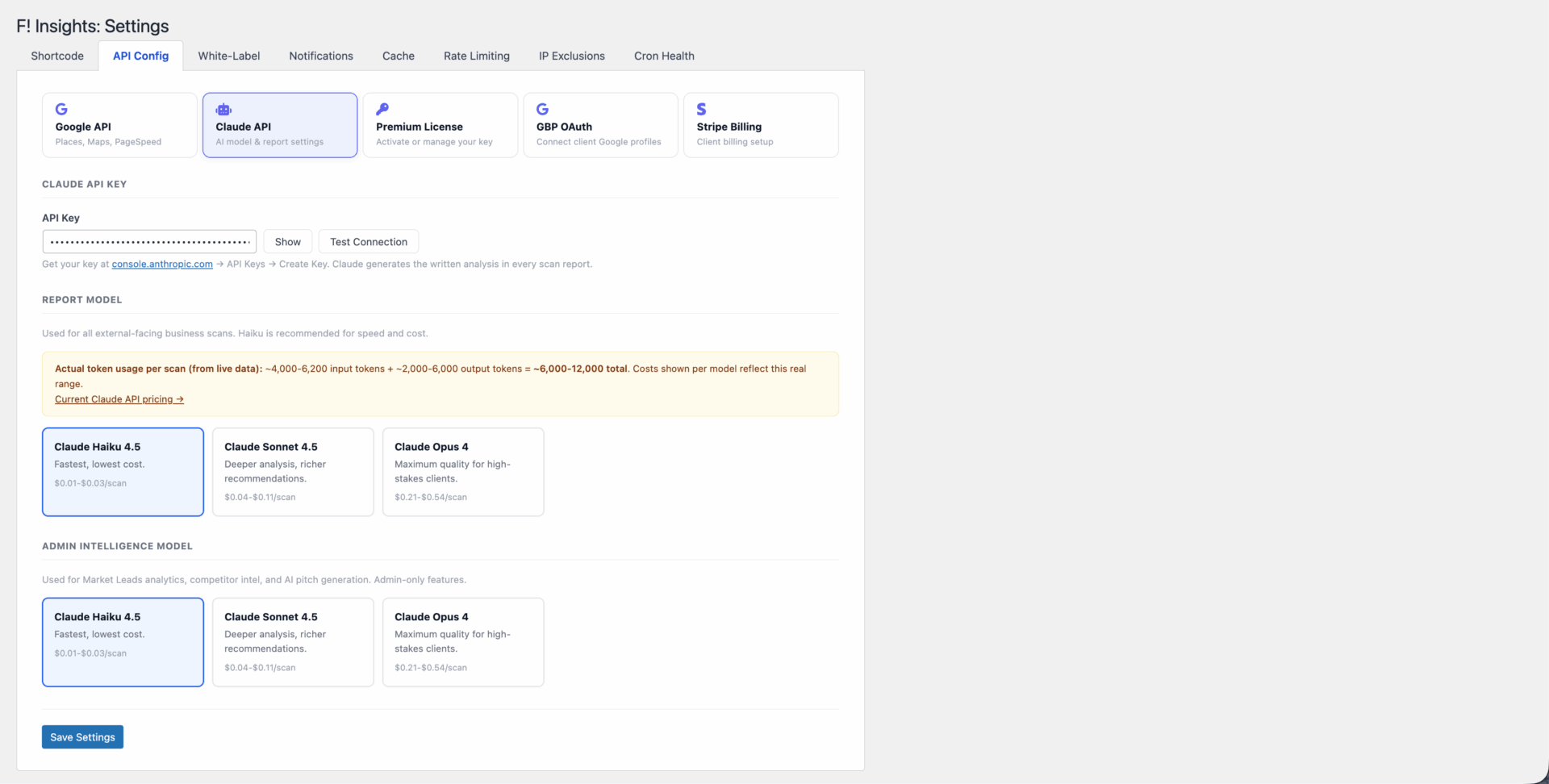Click 'Used for Market Leads analytics' description
1549x784 pixels.
pos(254,580)
